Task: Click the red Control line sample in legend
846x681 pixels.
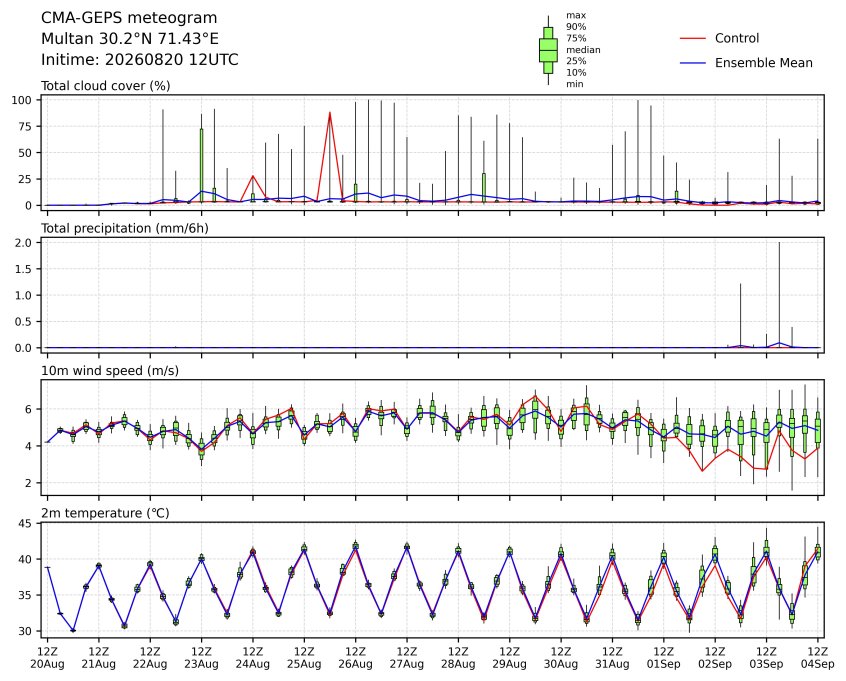Action: [x=693, y=38]
